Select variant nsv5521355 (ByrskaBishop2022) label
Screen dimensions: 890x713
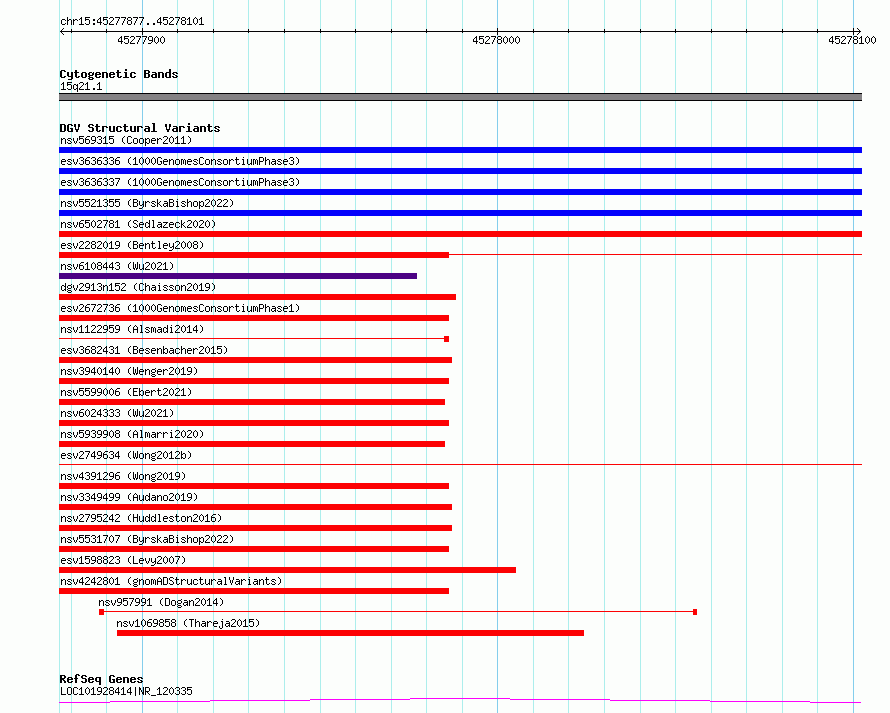coord(147,203)
